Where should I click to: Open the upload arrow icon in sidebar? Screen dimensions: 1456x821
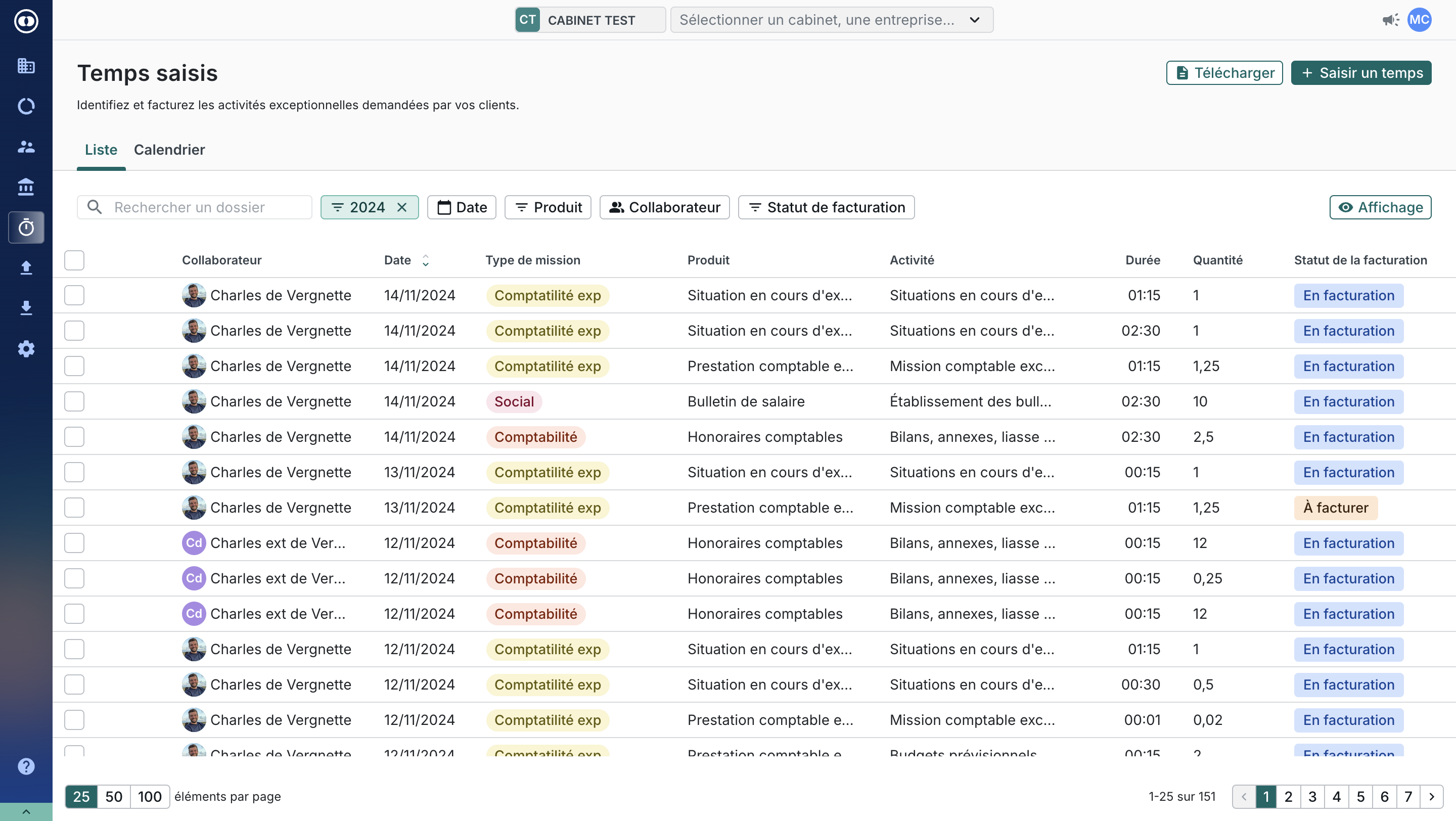pyautogui.click(x=26, y=267)
